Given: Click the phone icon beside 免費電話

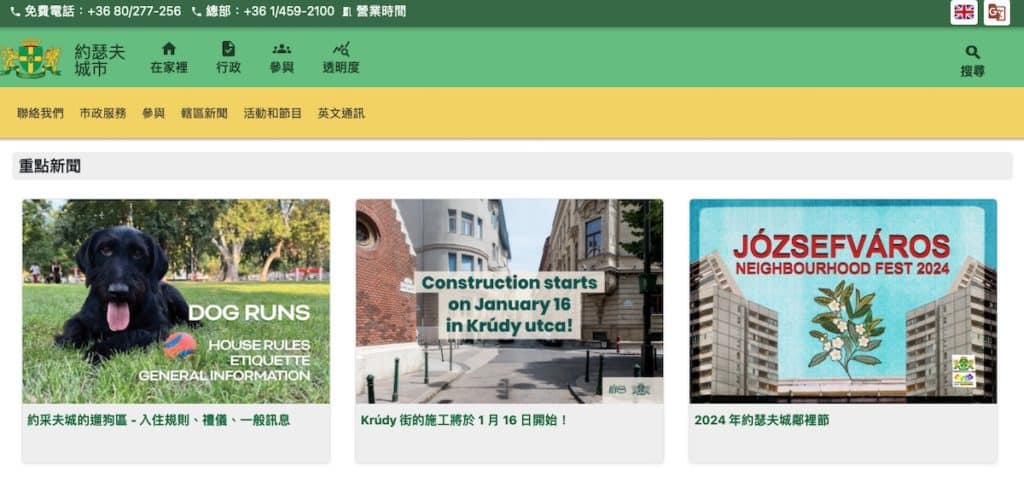Looking at the screenshot, I should click(x=15, y=12).
